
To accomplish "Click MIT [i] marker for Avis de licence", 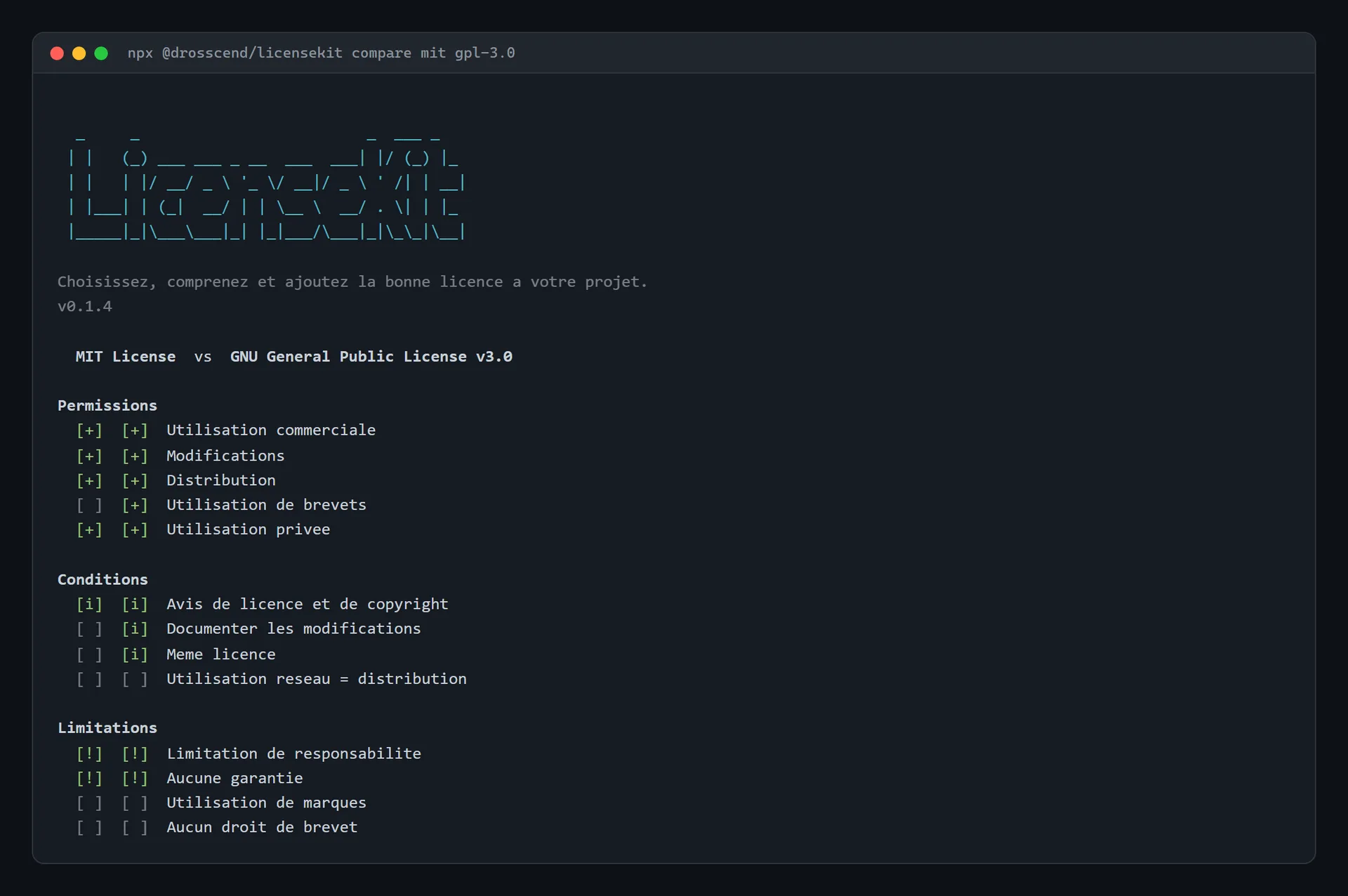I will [89, 605].
